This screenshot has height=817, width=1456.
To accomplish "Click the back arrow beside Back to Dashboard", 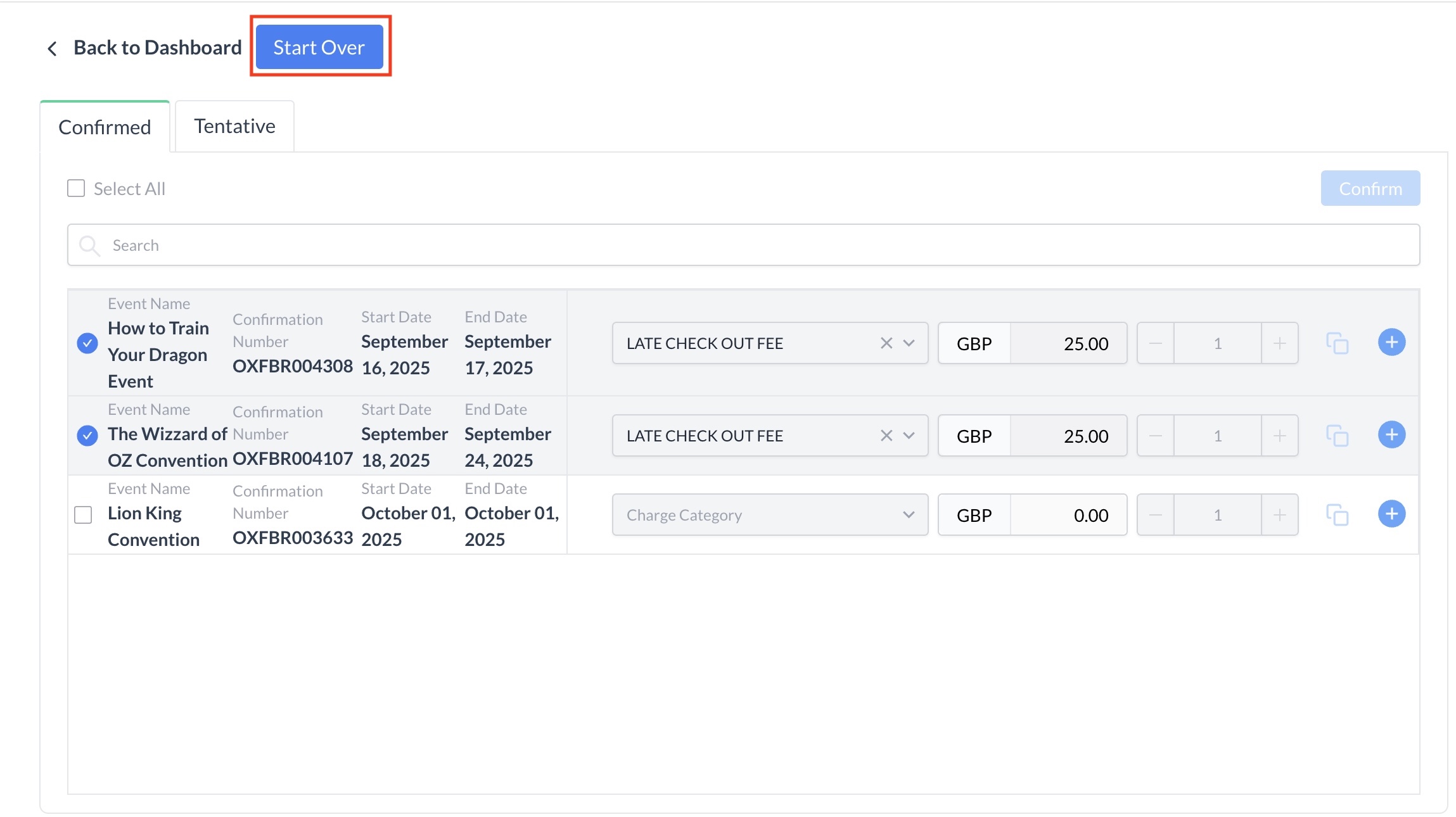I will point(53,48).
